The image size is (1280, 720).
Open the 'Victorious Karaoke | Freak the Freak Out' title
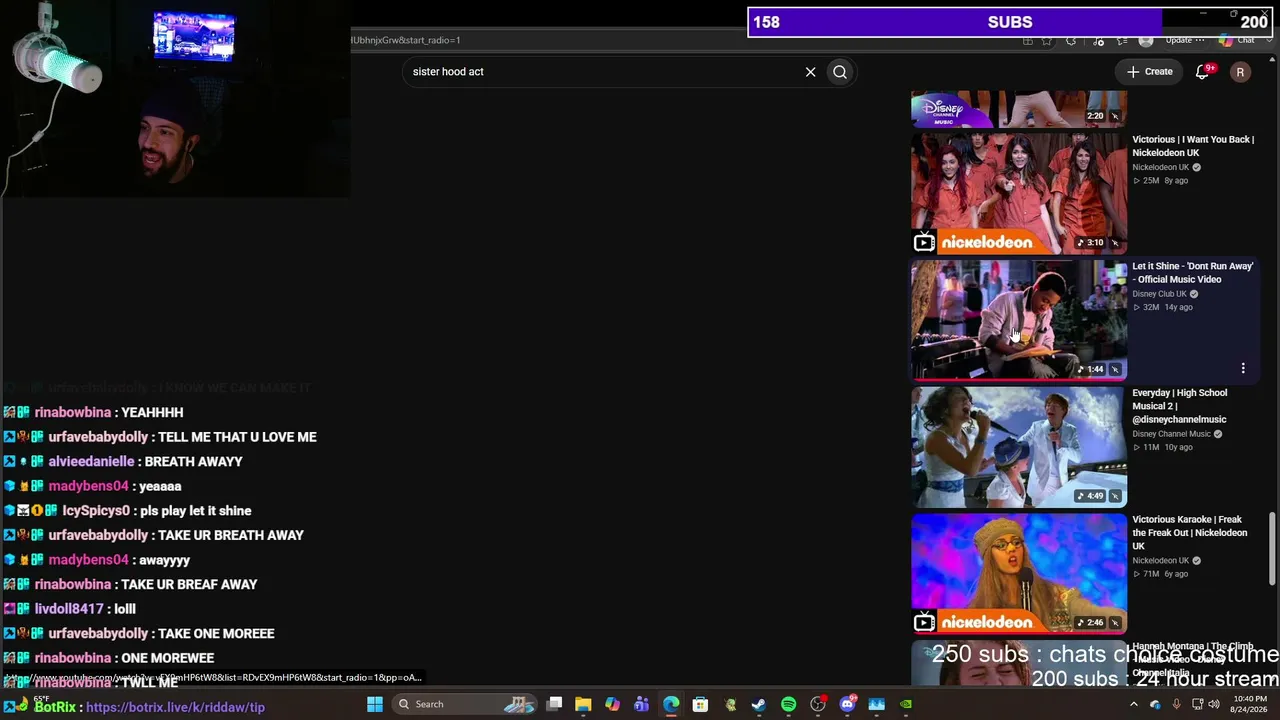1190,533
